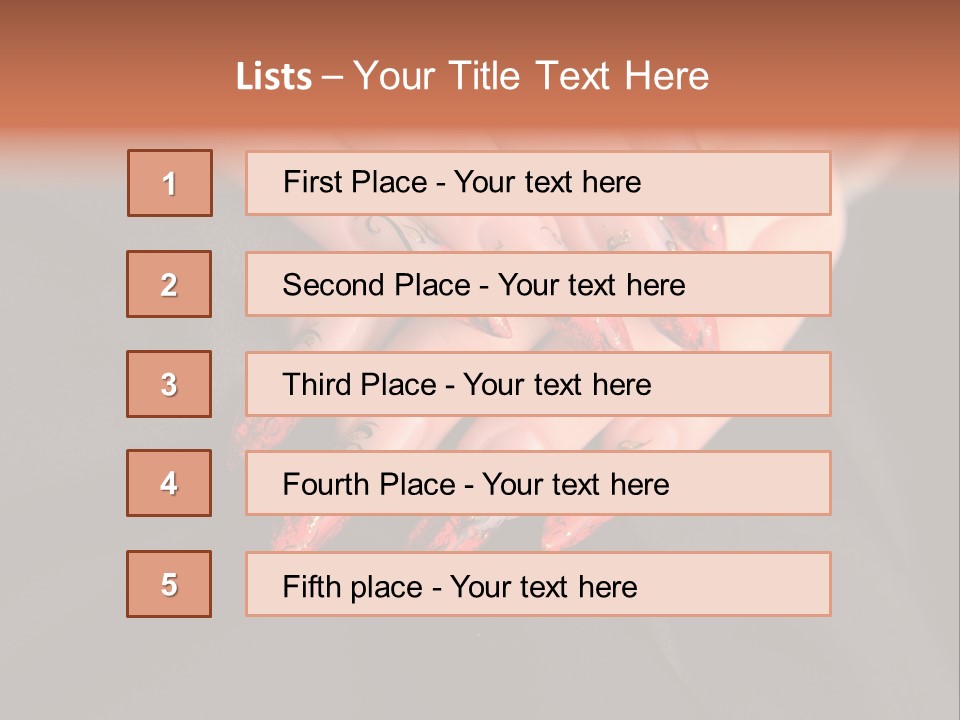Click the number 1 box
Viewport: 960px width, 720px height.
click(170, 183)
